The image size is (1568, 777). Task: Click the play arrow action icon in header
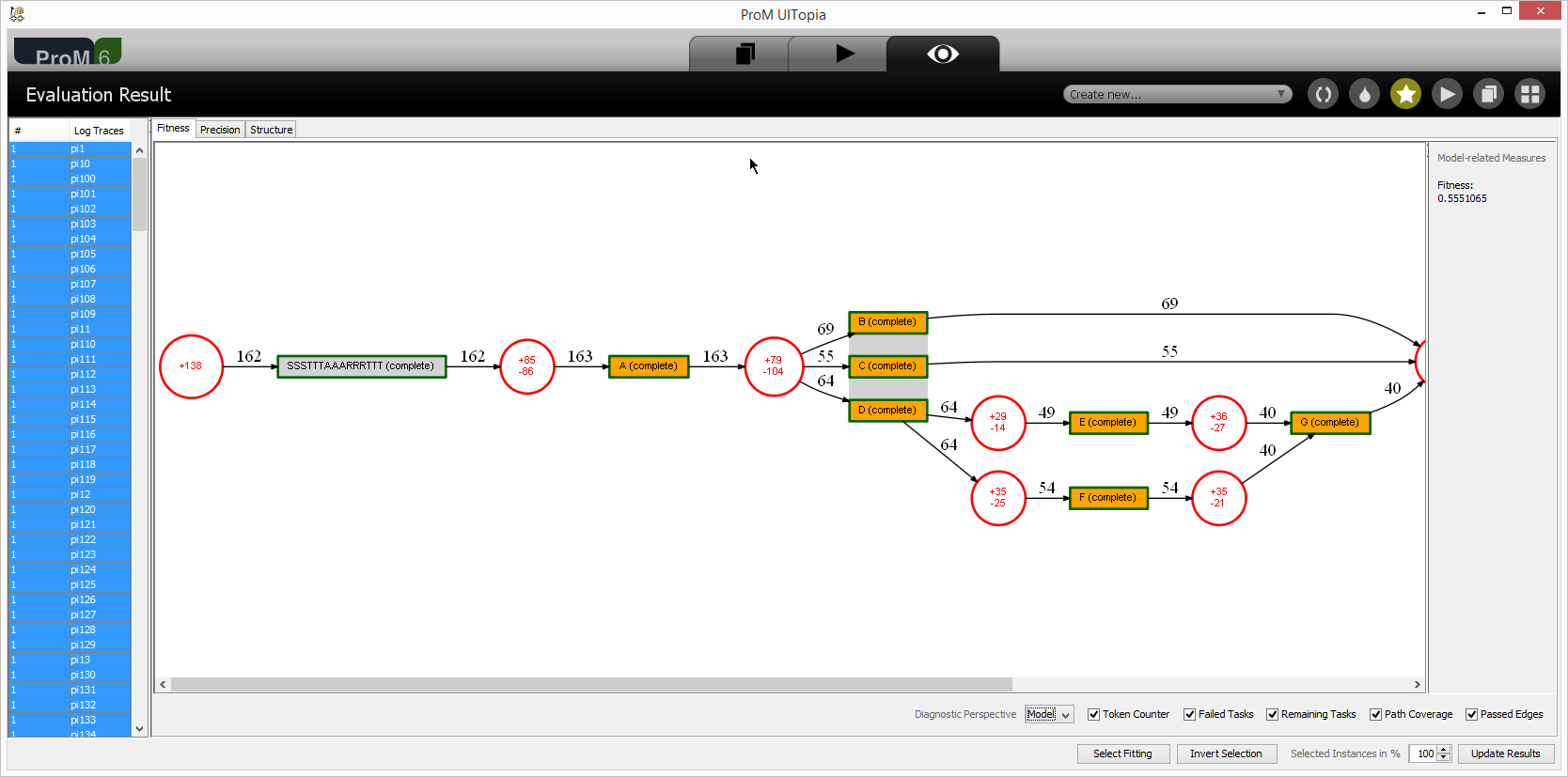pyautogui.click(x=1447, y=94)
